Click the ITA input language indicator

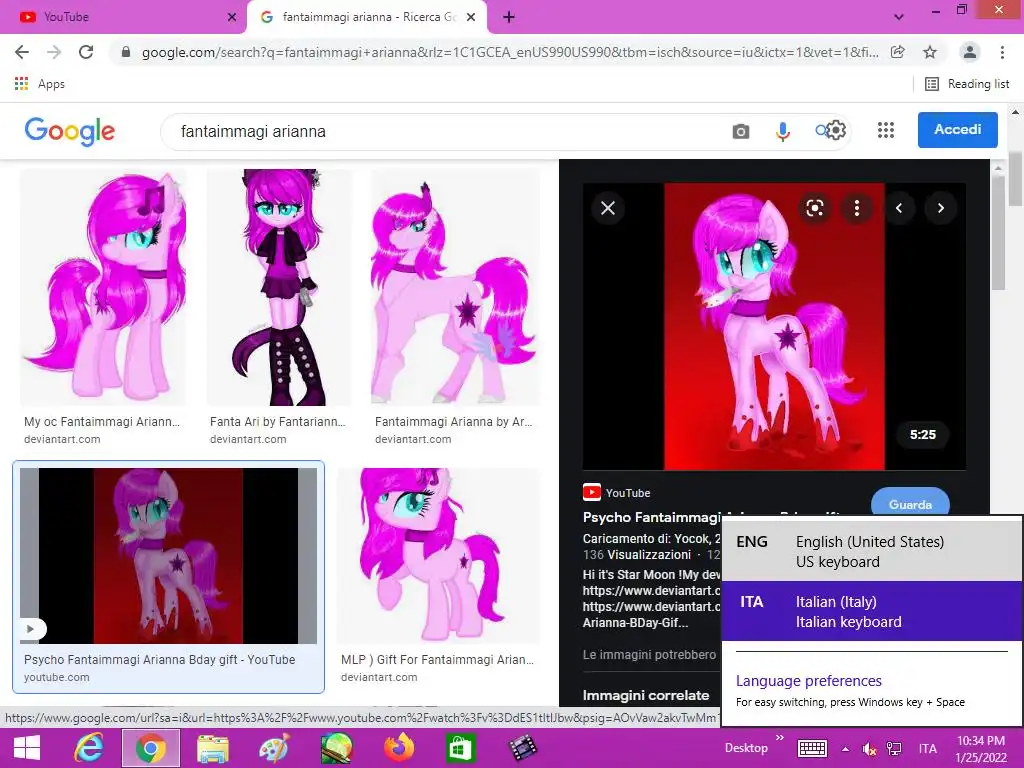pos(927,749)
